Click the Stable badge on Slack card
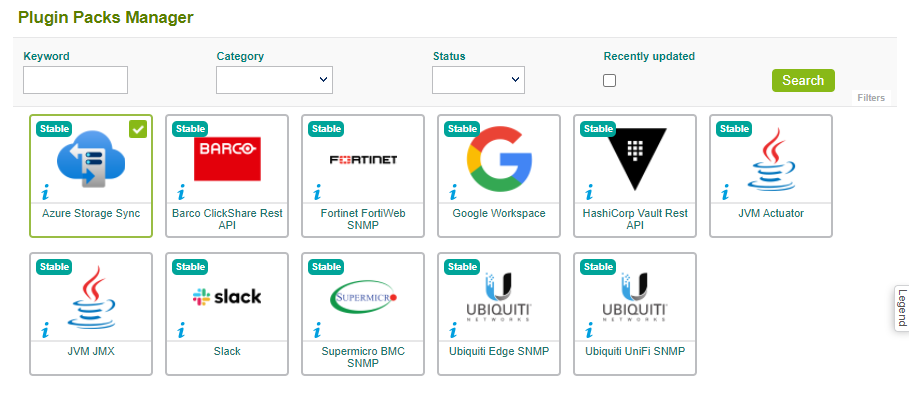Image resolution: width=909 pixels, height=406 pixels. tap(190, 267)
